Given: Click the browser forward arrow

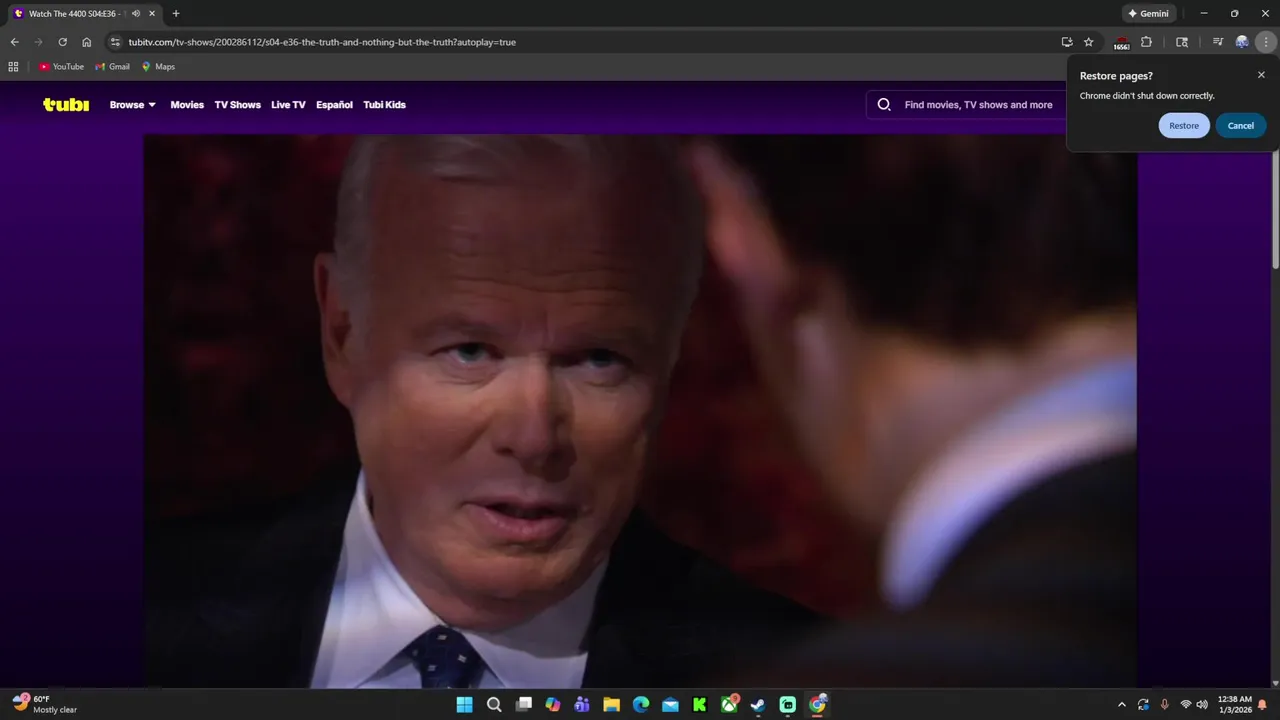Looking at the screenshot, I should pyautogui.click(x=38, y=42).
